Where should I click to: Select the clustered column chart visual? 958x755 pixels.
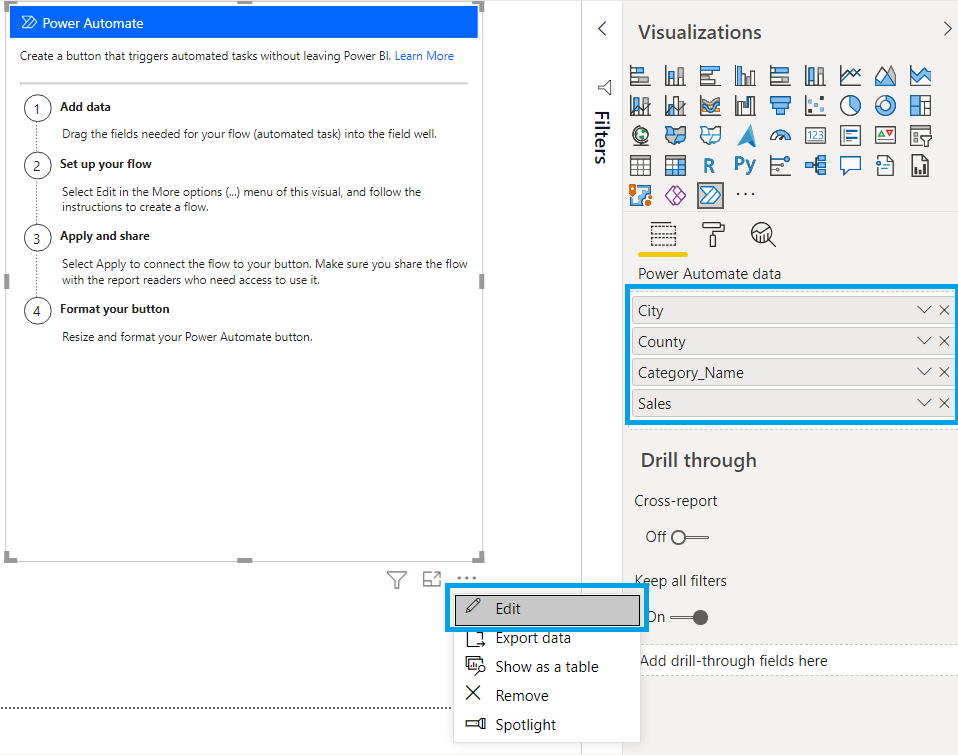pos(745,76)
